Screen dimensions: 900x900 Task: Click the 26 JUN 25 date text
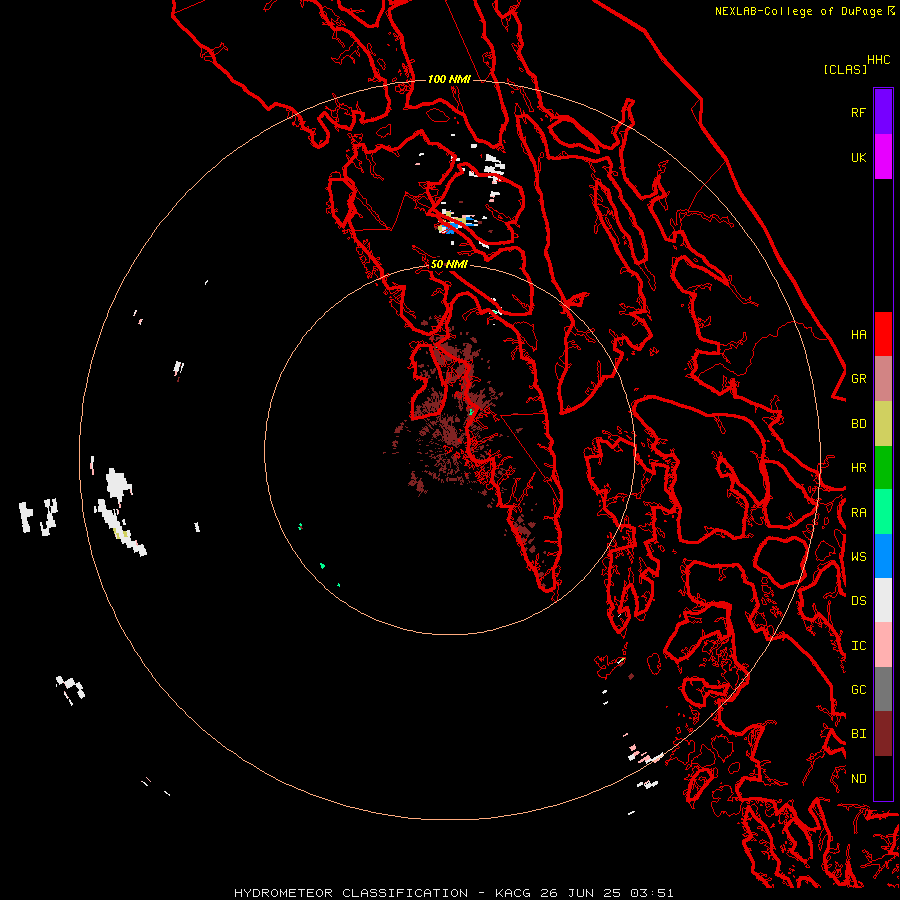pyautogui.click(x=581, y=893)
